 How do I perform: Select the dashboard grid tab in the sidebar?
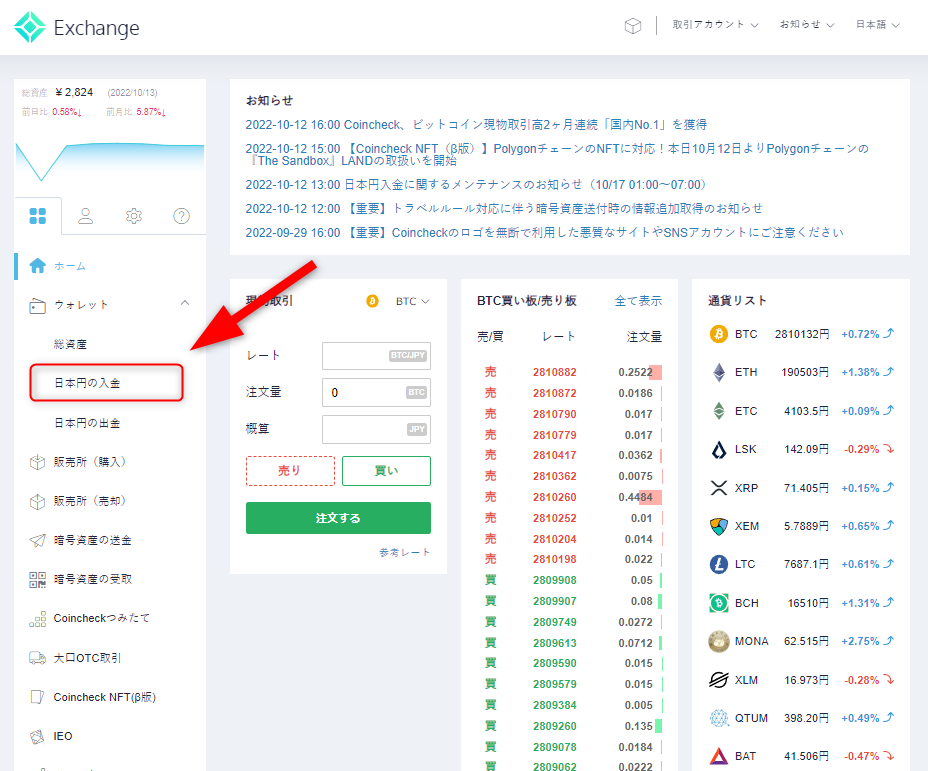pos(38,214)
